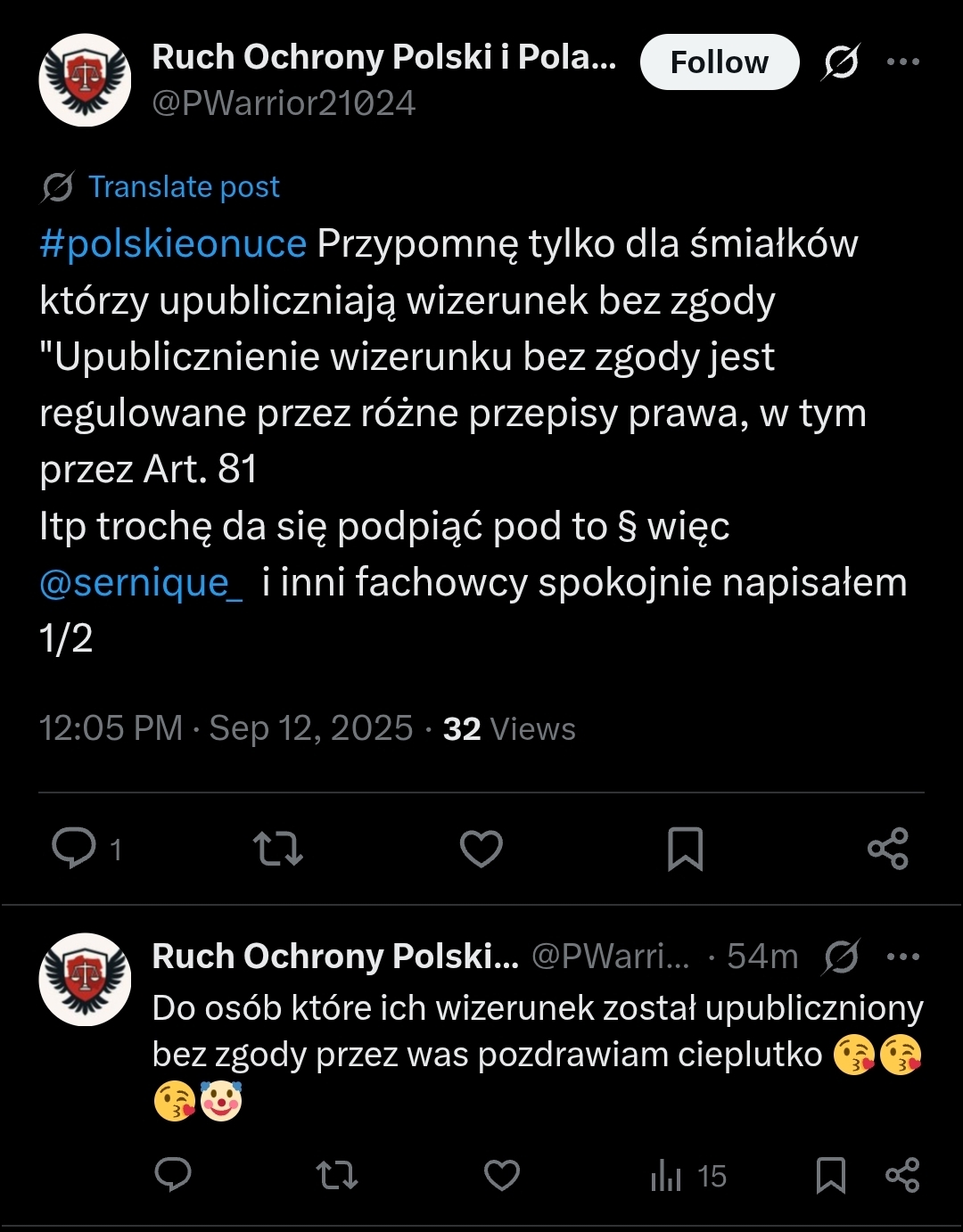
Task: Open main post author's profile picture
Action: point(85,80)
